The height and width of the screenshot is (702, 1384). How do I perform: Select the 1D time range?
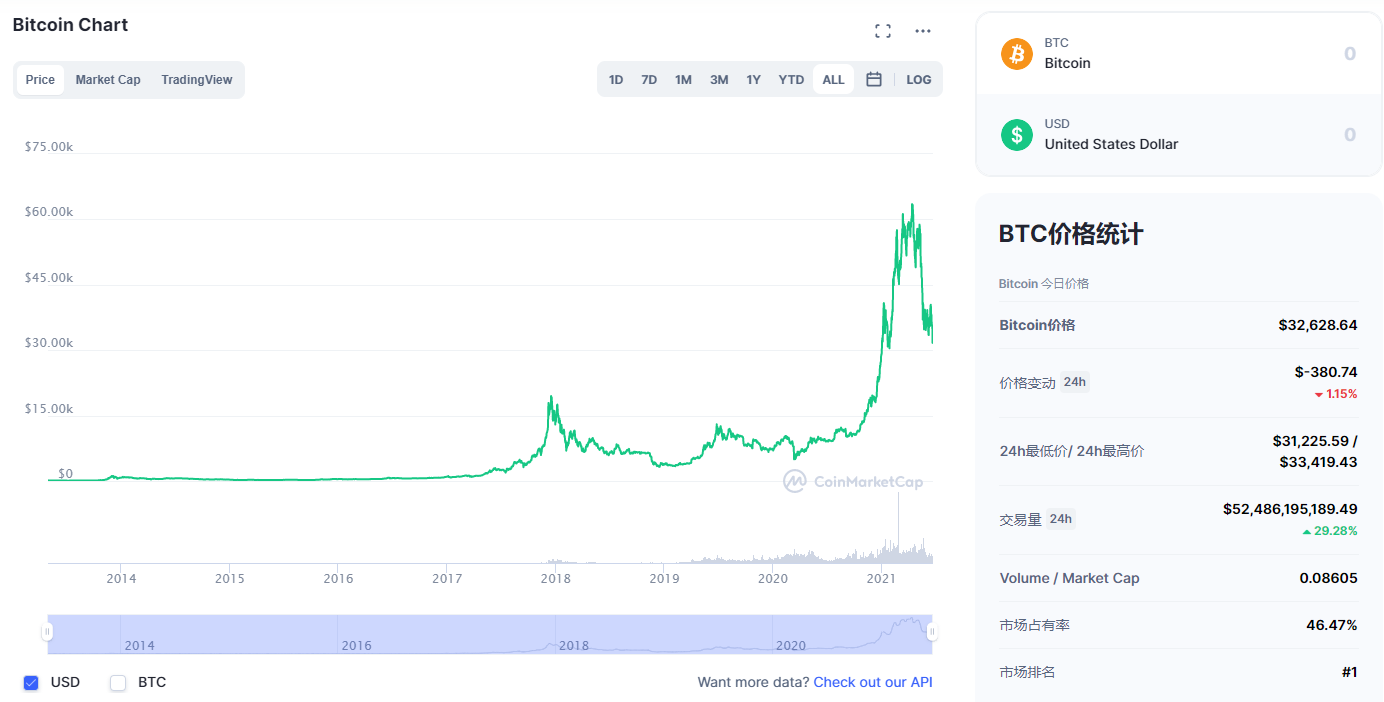click(616, 80)
